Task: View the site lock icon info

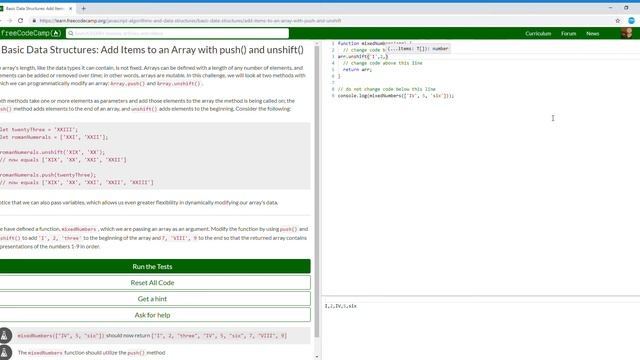Action: [x=34, y=20]
